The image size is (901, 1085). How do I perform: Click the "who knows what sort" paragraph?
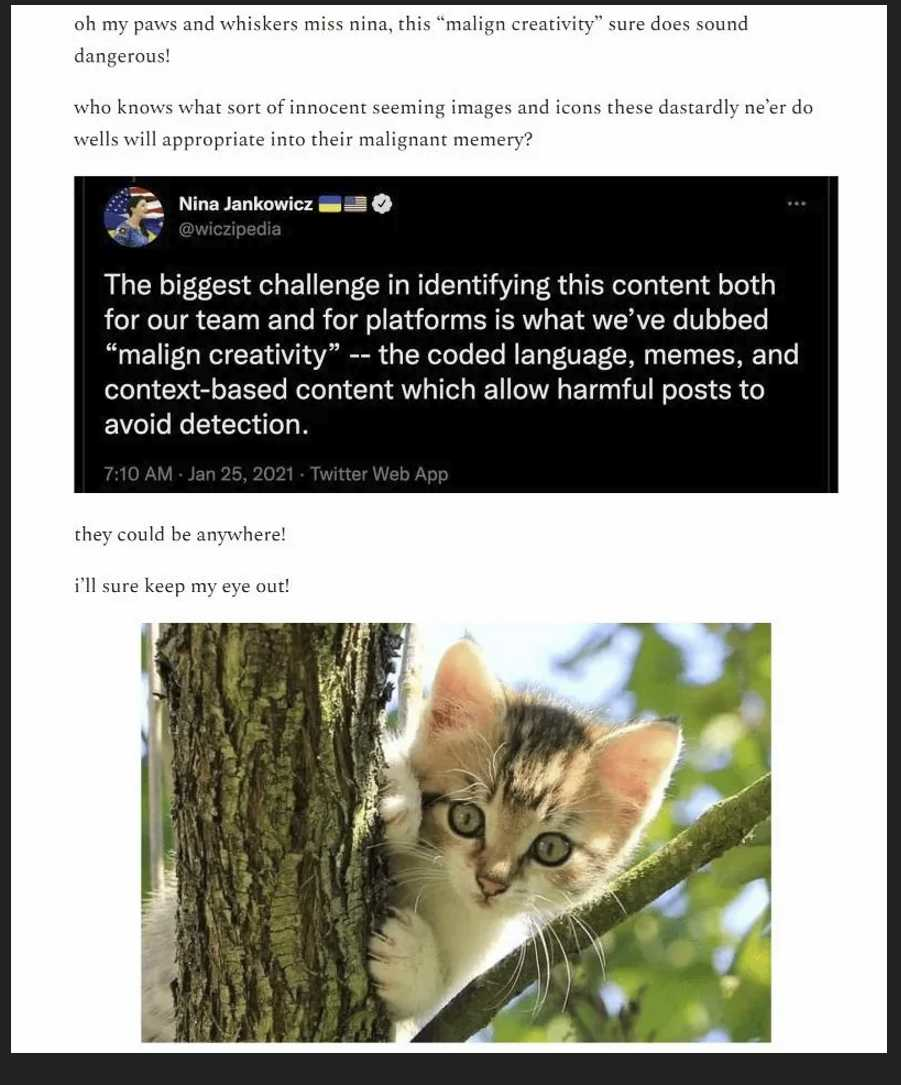(443, 123)
